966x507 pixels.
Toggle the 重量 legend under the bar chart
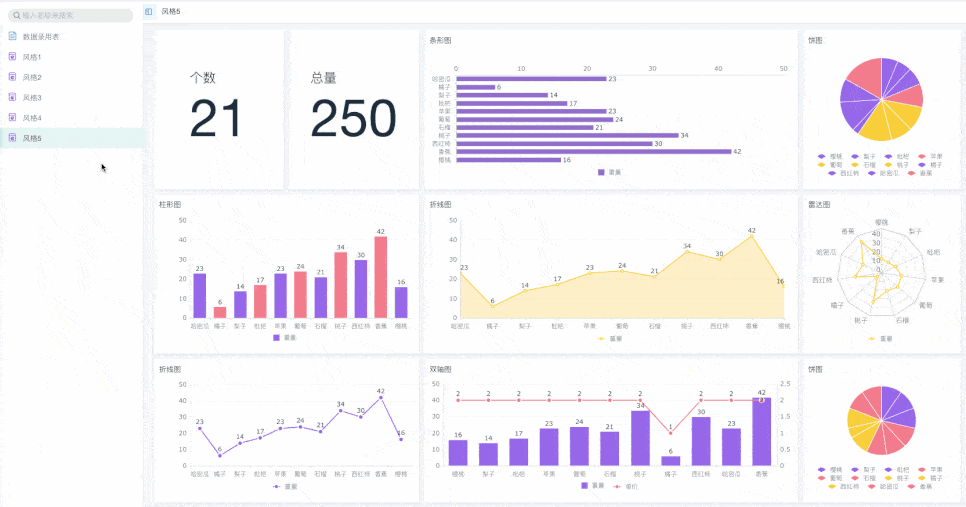[609, 172]
